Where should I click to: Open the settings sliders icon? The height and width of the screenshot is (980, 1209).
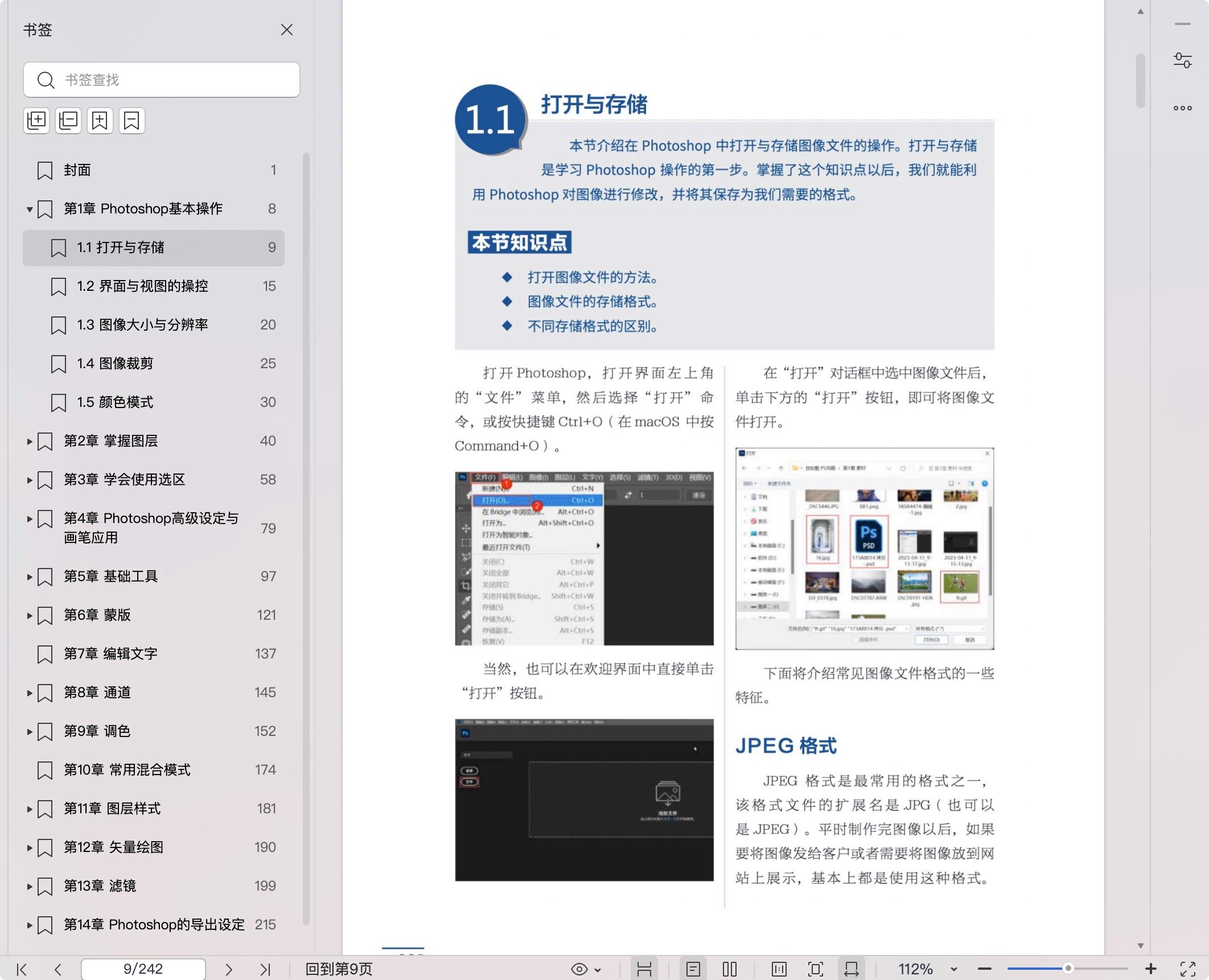click(1182, 60)
